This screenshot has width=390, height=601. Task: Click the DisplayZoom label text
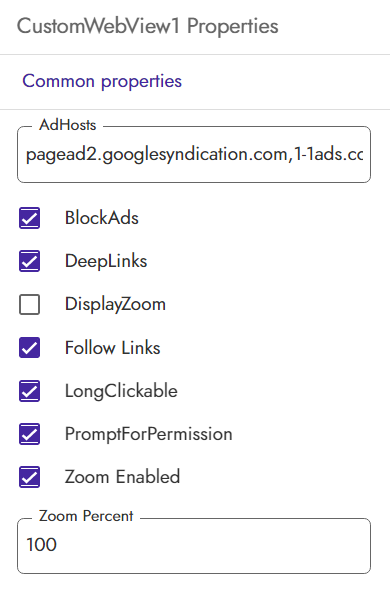point(115,304)
